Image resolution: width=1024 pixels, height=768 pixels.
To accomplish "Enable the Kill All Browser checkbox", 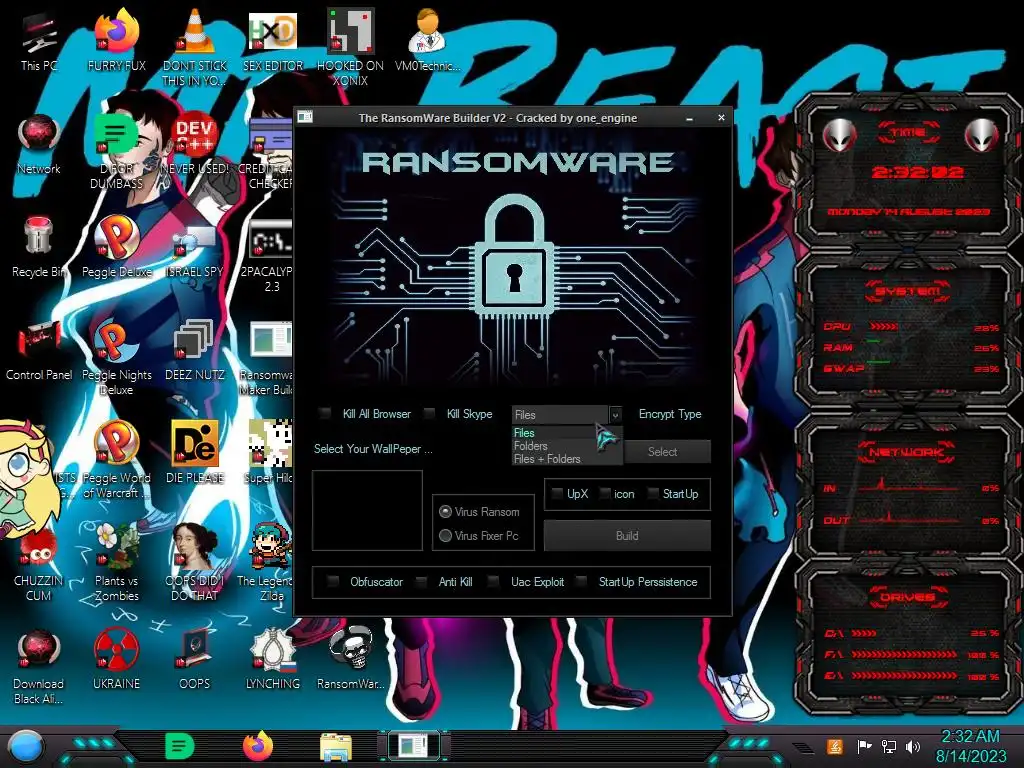I will [x=325, y=413].
